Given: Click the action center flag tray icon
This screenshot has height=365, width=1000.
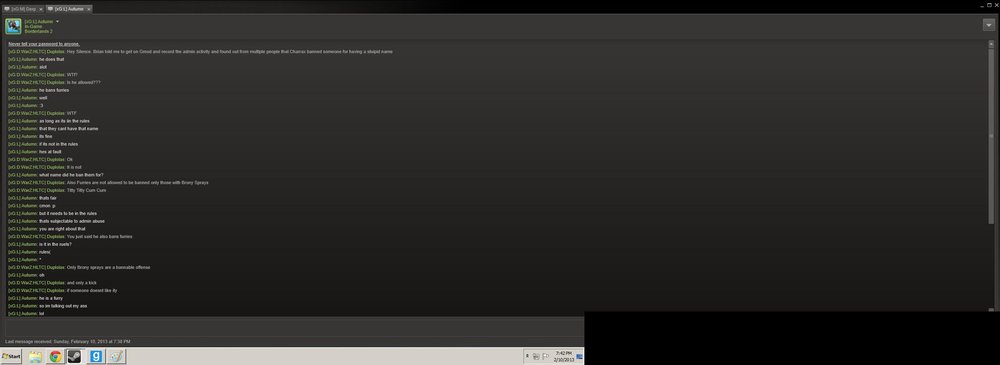Looking at the screenshot, I should pos(546,357).
